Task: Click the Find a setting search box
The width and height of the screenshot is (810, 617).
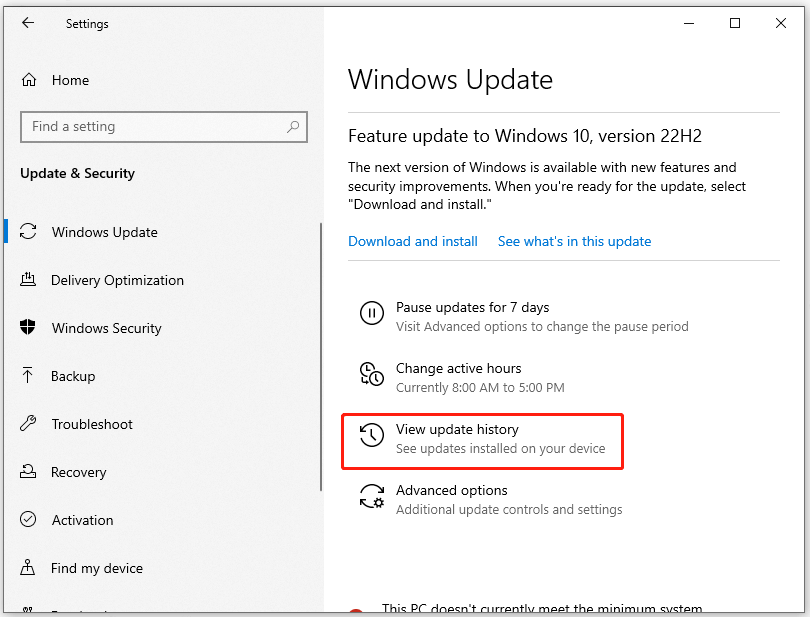Action: 150,127
